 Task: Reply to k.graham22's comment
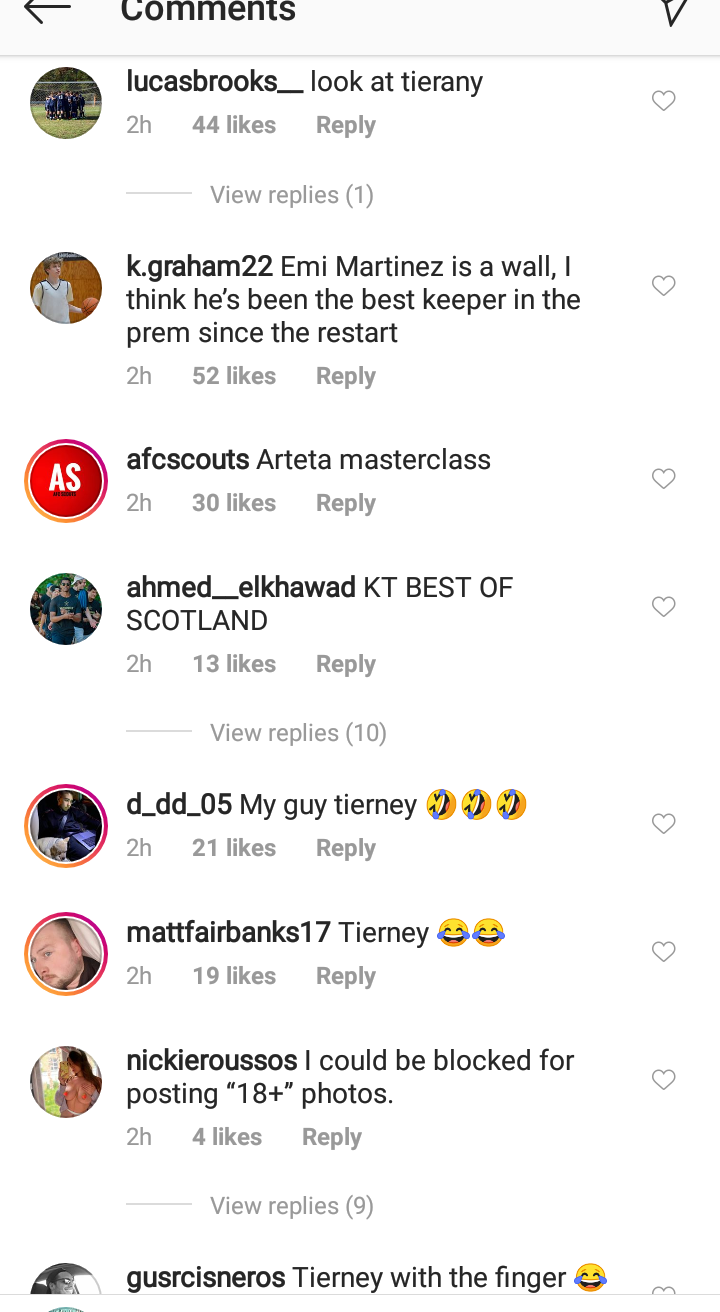346,376
